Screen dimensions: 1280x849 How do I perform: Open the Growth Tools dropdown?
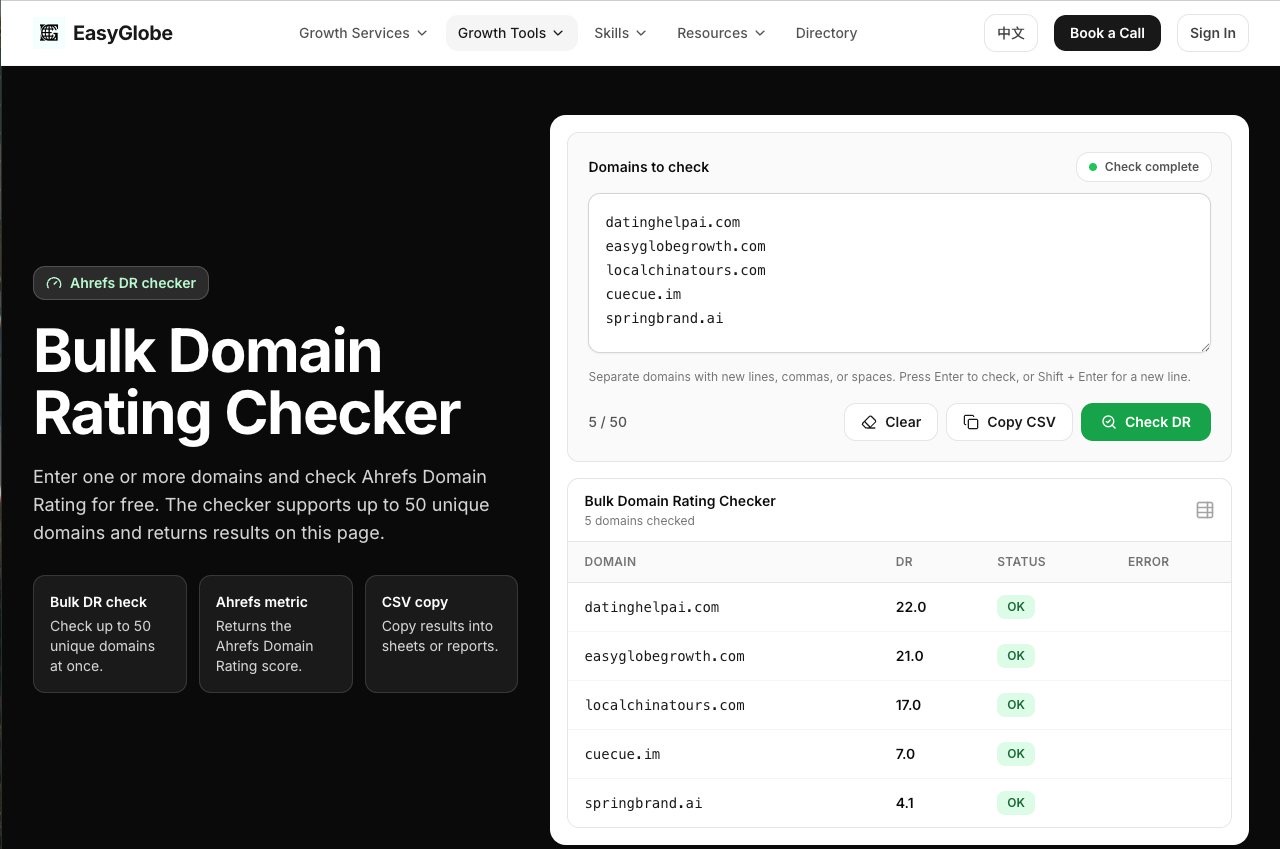click(511, 33)
